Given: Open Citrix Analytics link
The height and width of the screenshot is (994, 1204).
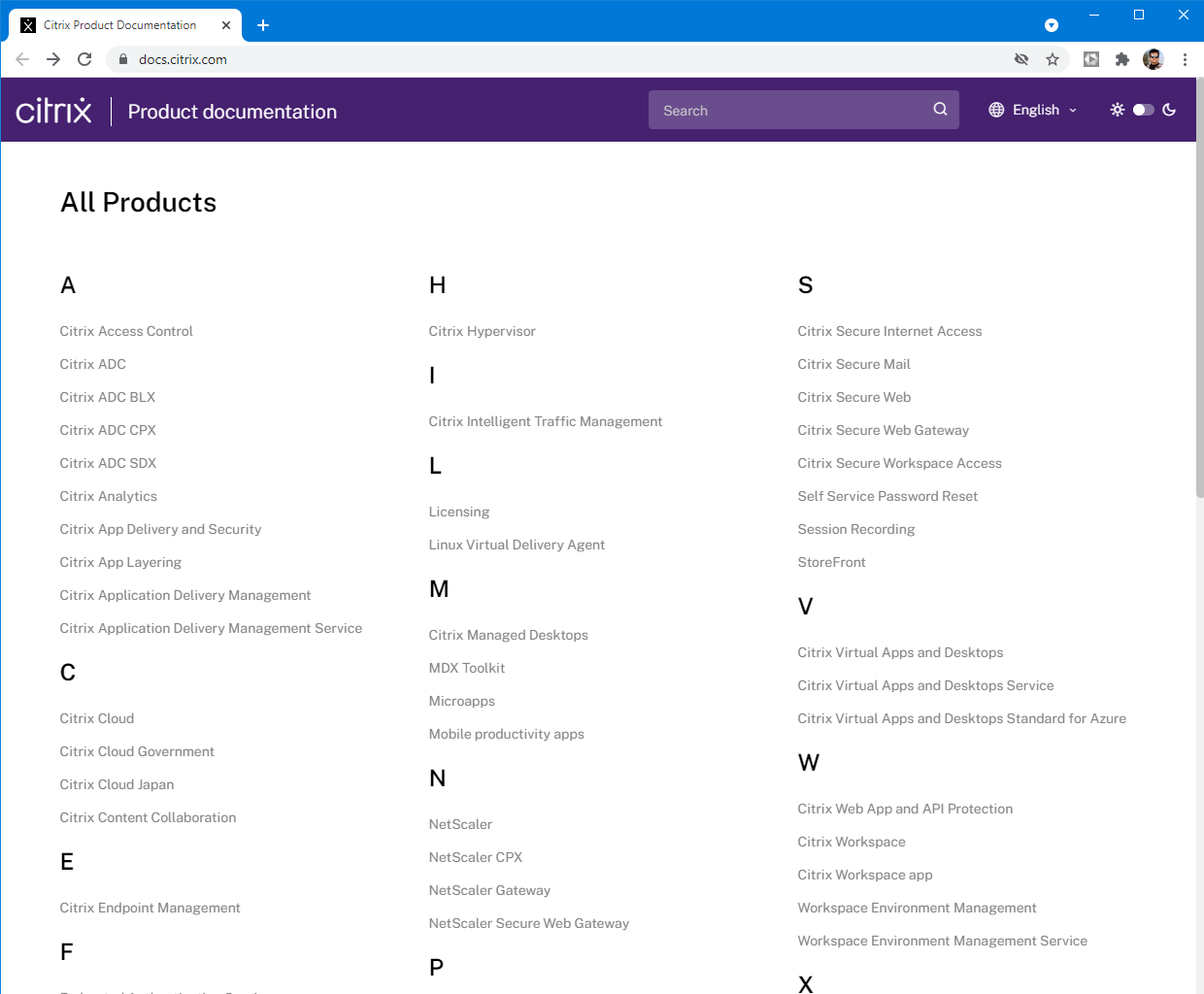Looking at the screenshot, I should coord(109,496).
